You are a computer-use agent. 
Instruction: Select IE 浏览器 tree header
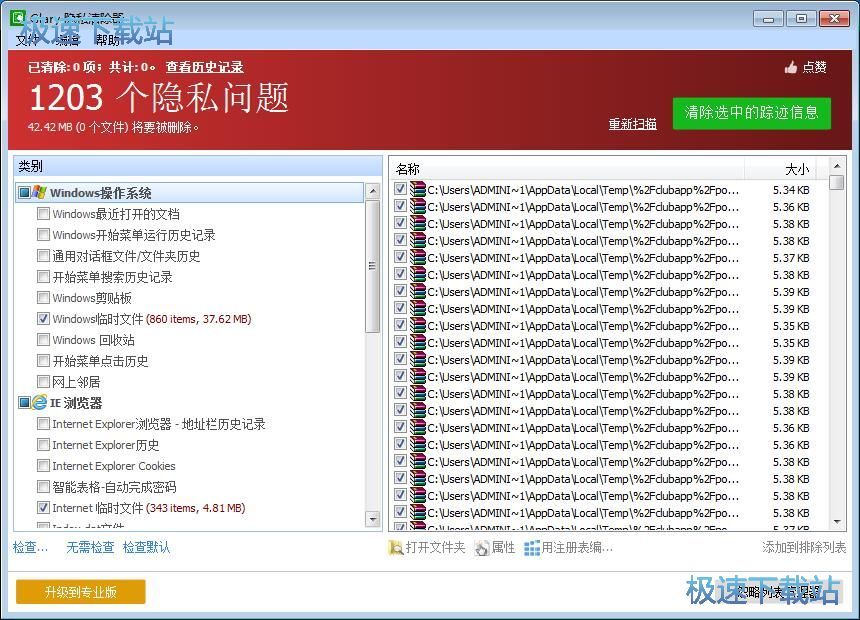click(76, 403)
